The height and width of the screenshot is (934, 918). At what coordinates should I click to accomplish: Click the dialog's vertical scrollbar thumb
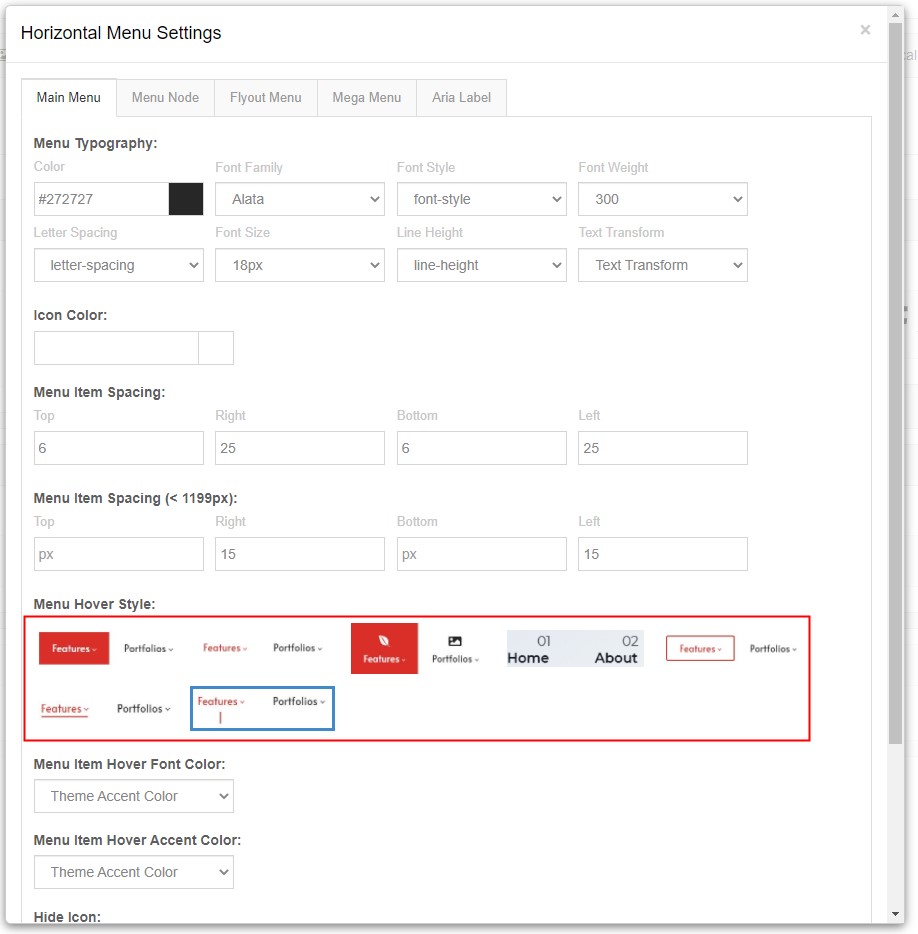[x=895, y=383]
